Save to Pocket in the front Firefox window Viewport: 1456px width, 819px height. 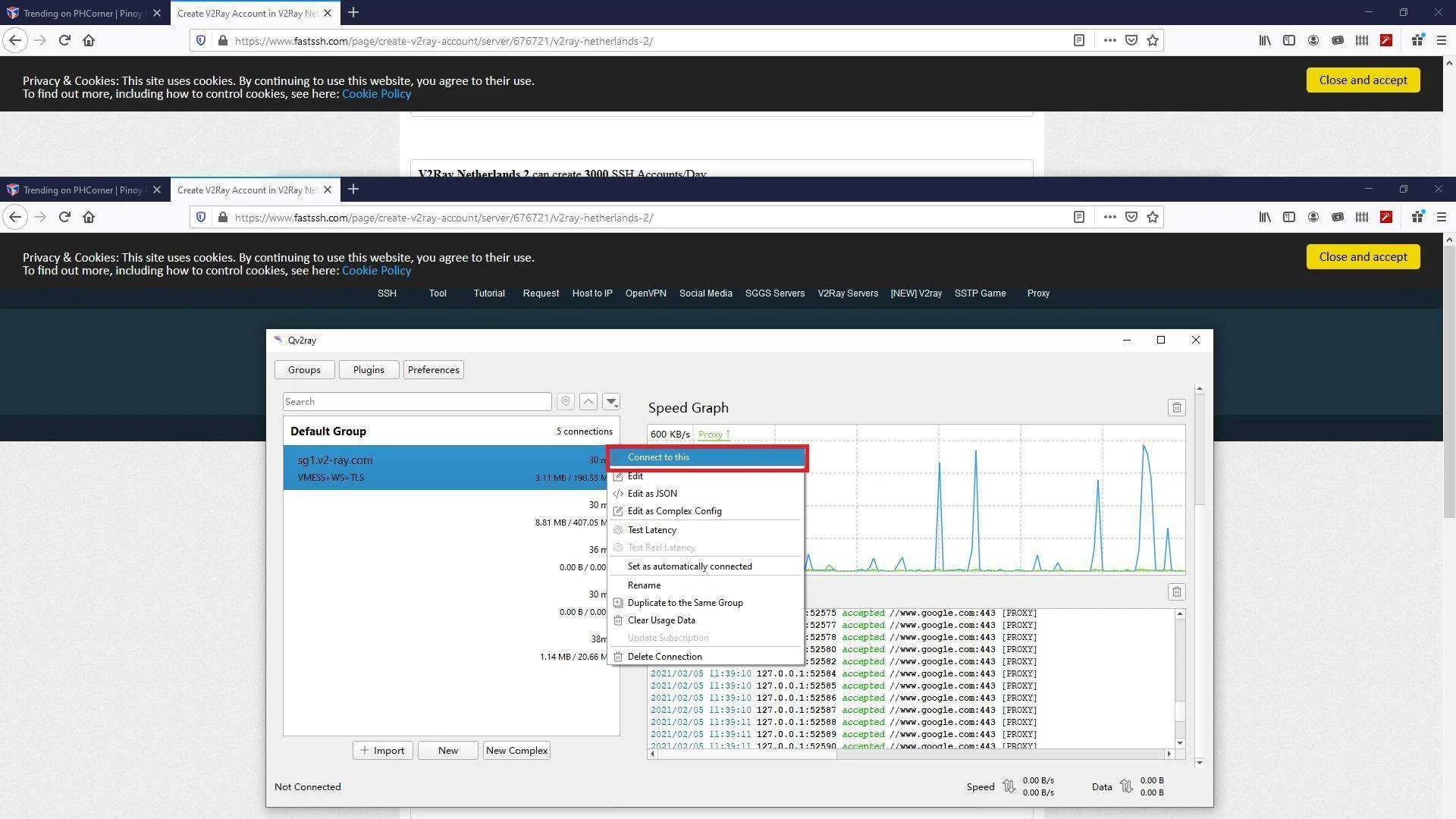(1131, 218)
